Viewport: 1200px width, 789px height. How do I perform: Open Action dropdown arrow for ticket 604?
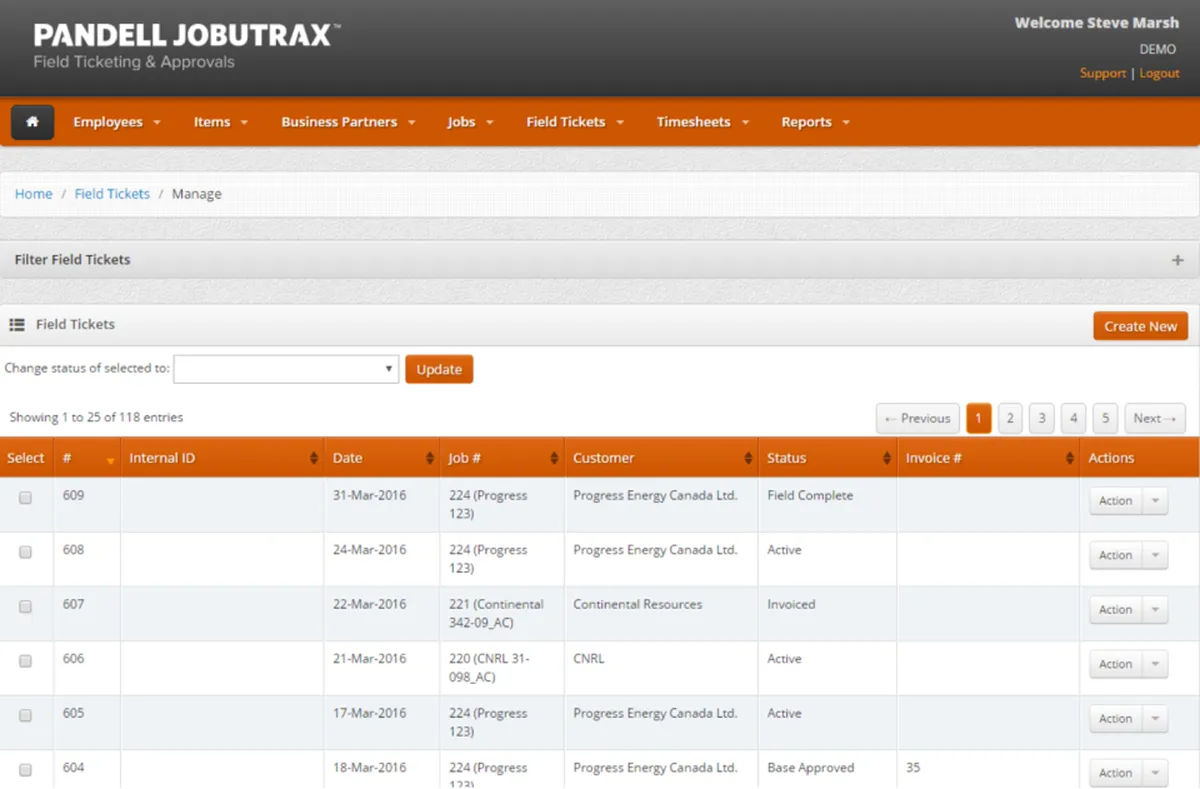coord(1155,773)
